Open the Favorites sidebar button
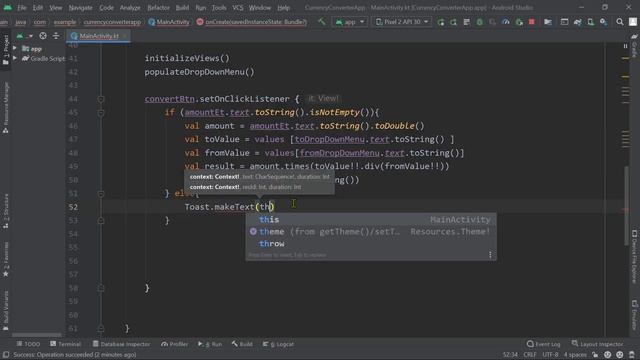Screen dimensions: 640x360 (6, 260)
